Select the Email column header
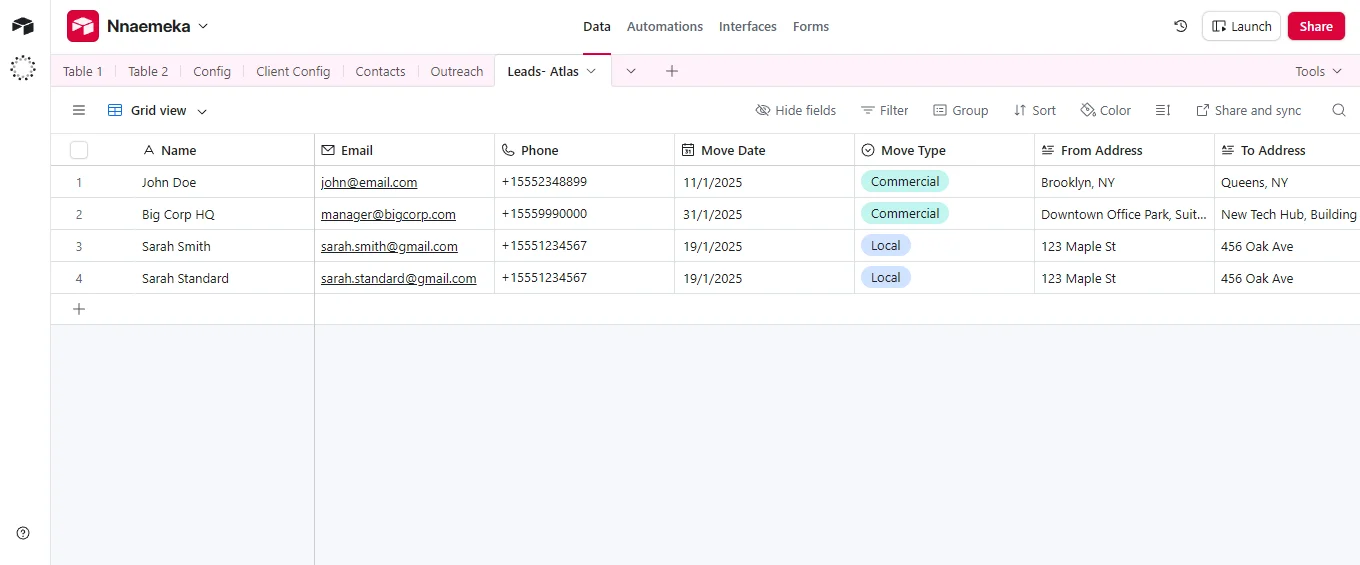The image size is (1360, 565). (x=404, y=150)
